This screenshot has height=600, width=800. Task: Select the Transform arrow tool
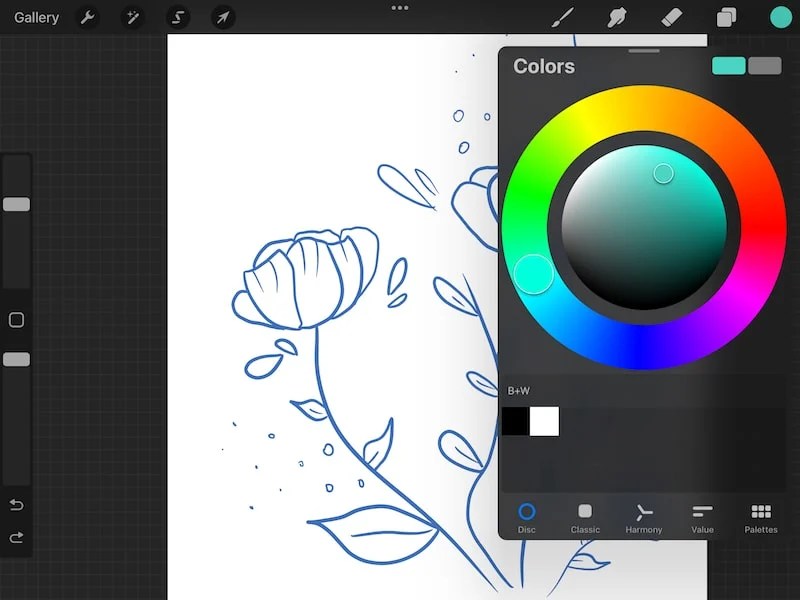(x=223, y=17)
